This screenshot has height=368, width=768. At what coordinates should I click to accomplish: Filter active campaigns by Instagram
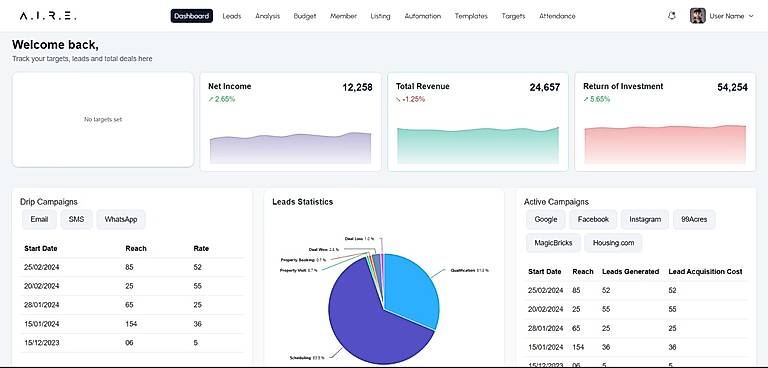(x=645, y=220)
